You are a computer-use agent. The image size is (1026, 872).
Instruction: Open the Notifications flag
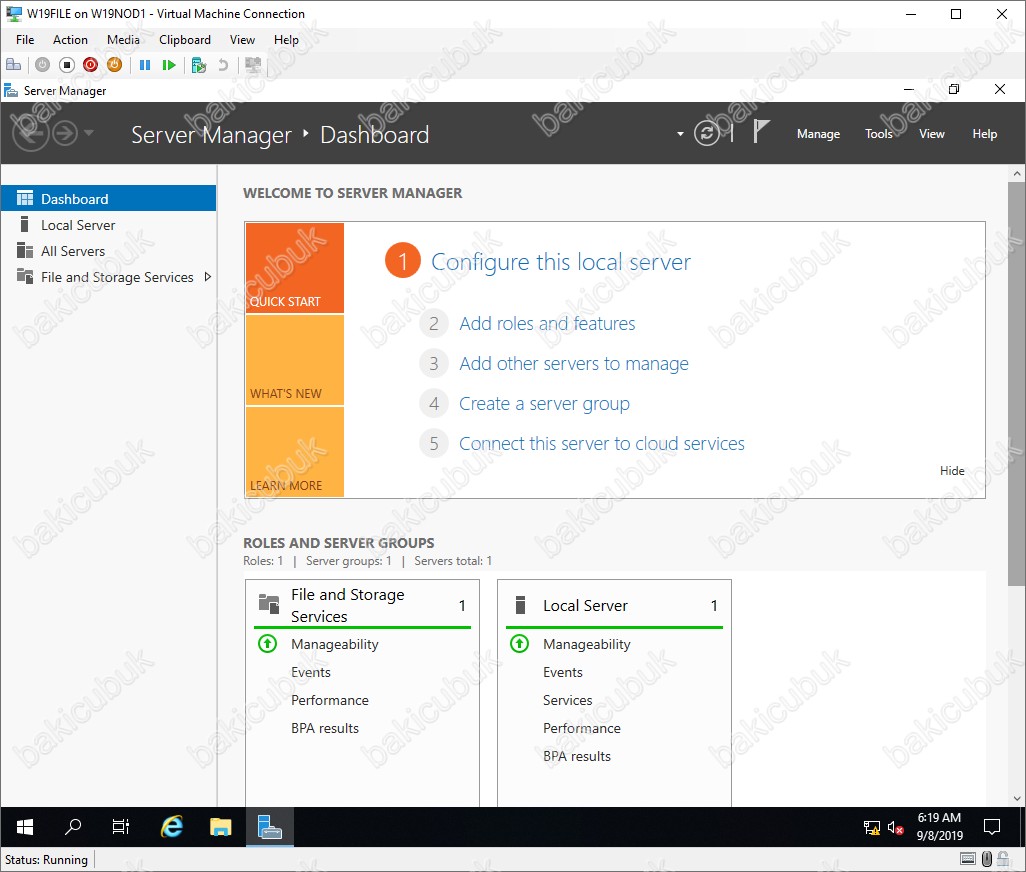pyautogui.click(x=760, y=131)
